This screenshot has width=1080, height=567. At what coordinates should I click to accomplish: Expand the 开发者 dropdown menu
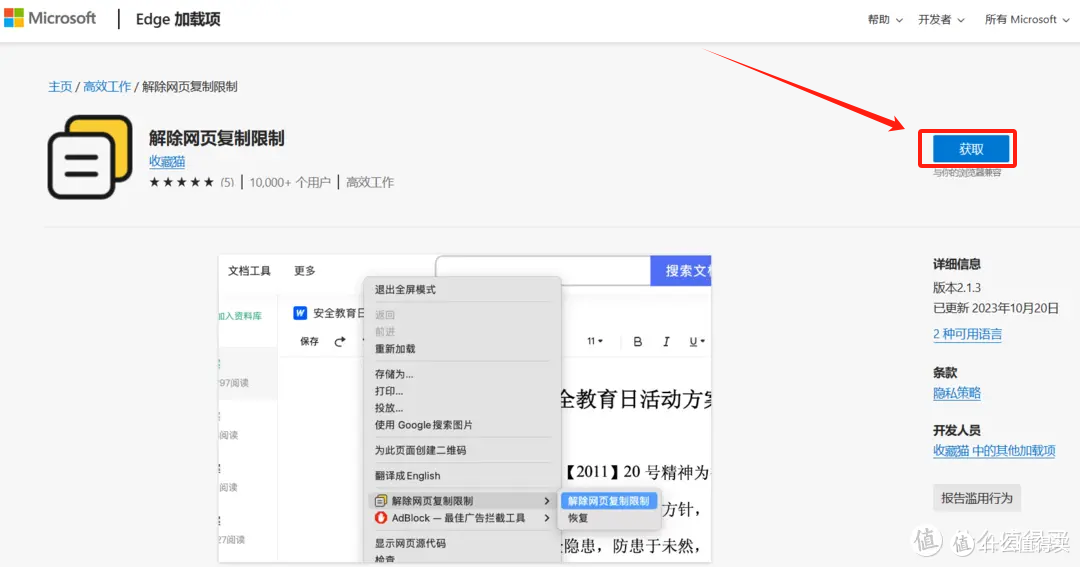coord(941,20)
